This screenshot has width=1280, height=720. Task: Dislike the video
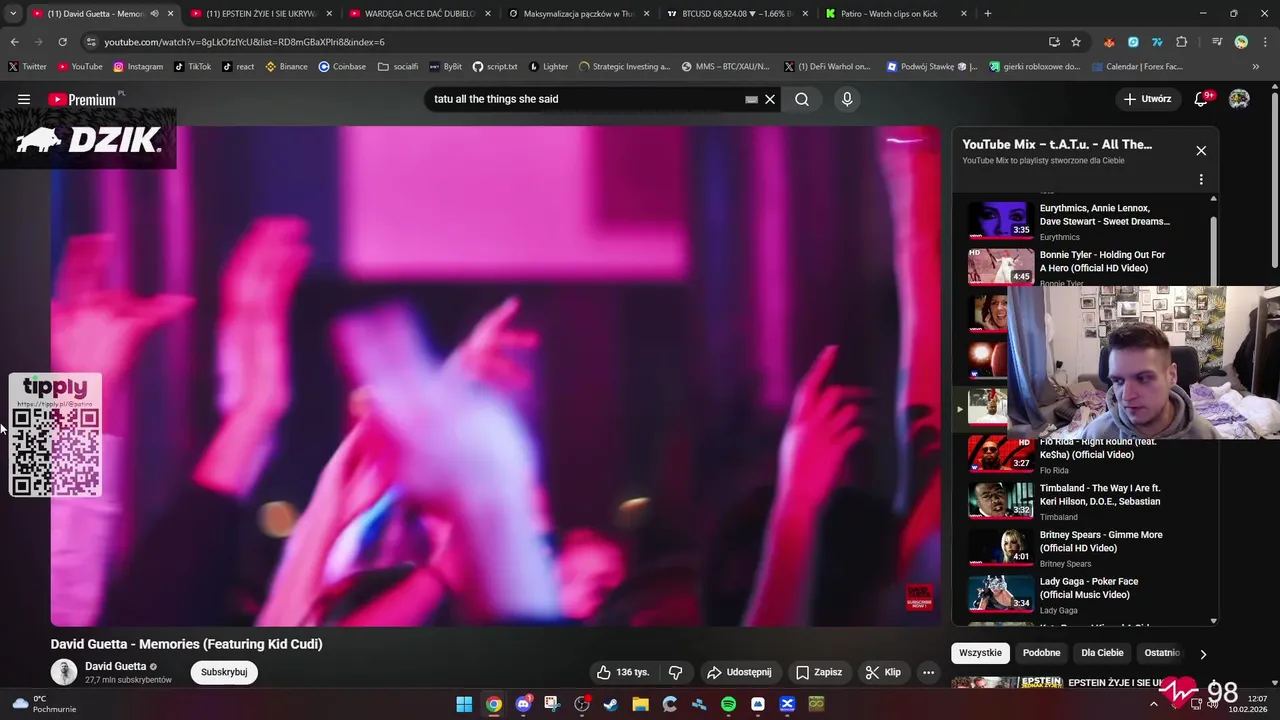pos(675,672)
